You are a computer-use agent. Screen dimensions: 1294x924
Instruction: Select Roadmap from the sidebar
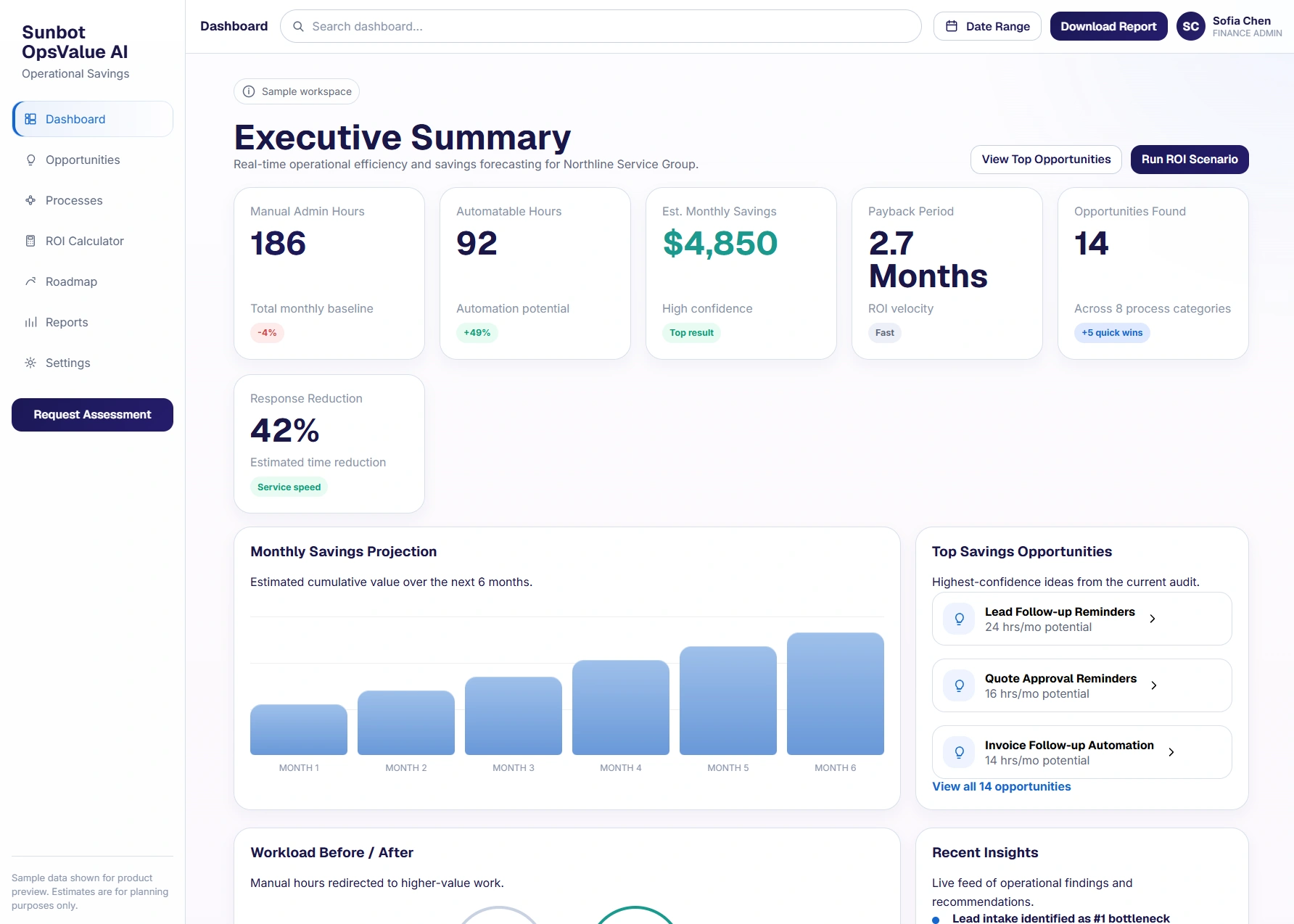[x=93, y=281]
